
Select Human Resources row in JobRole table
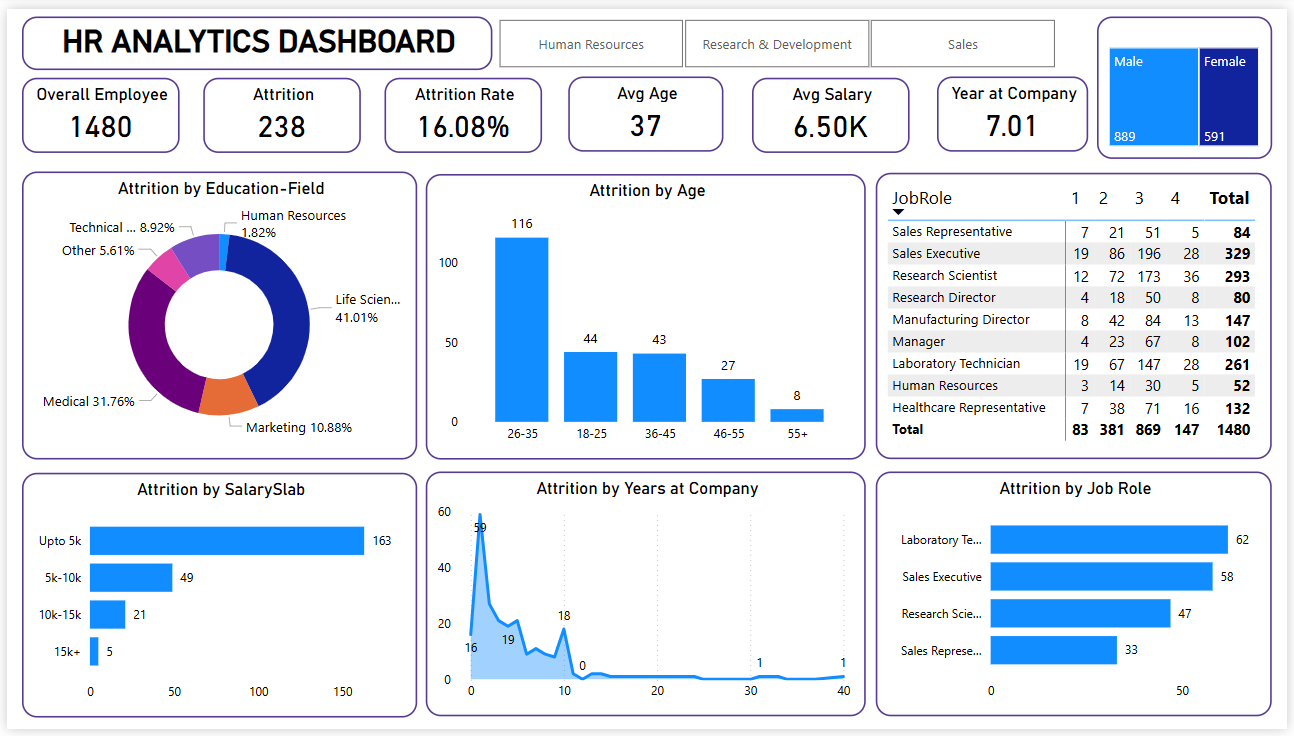(1071, 386)
